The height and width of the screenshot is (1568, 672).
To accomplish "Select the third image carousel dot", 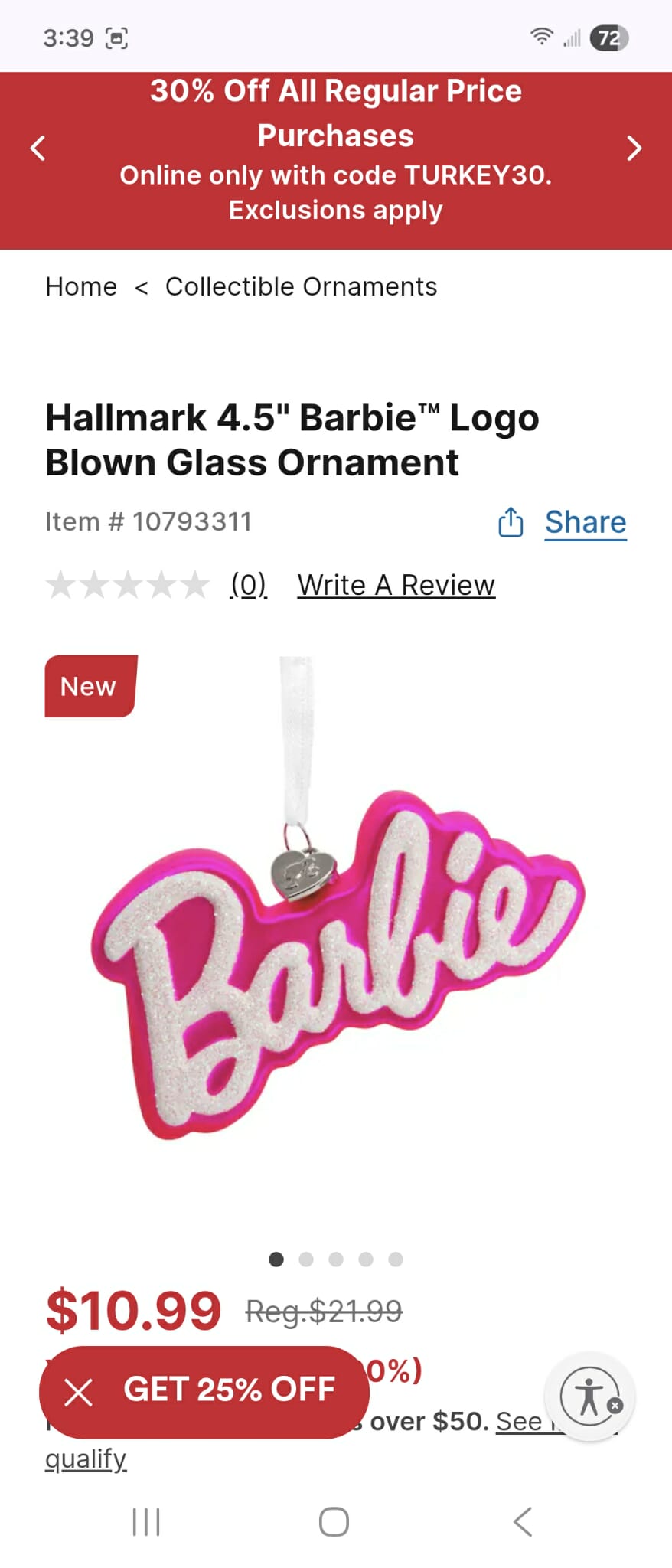I will (x=336, y=1259).
